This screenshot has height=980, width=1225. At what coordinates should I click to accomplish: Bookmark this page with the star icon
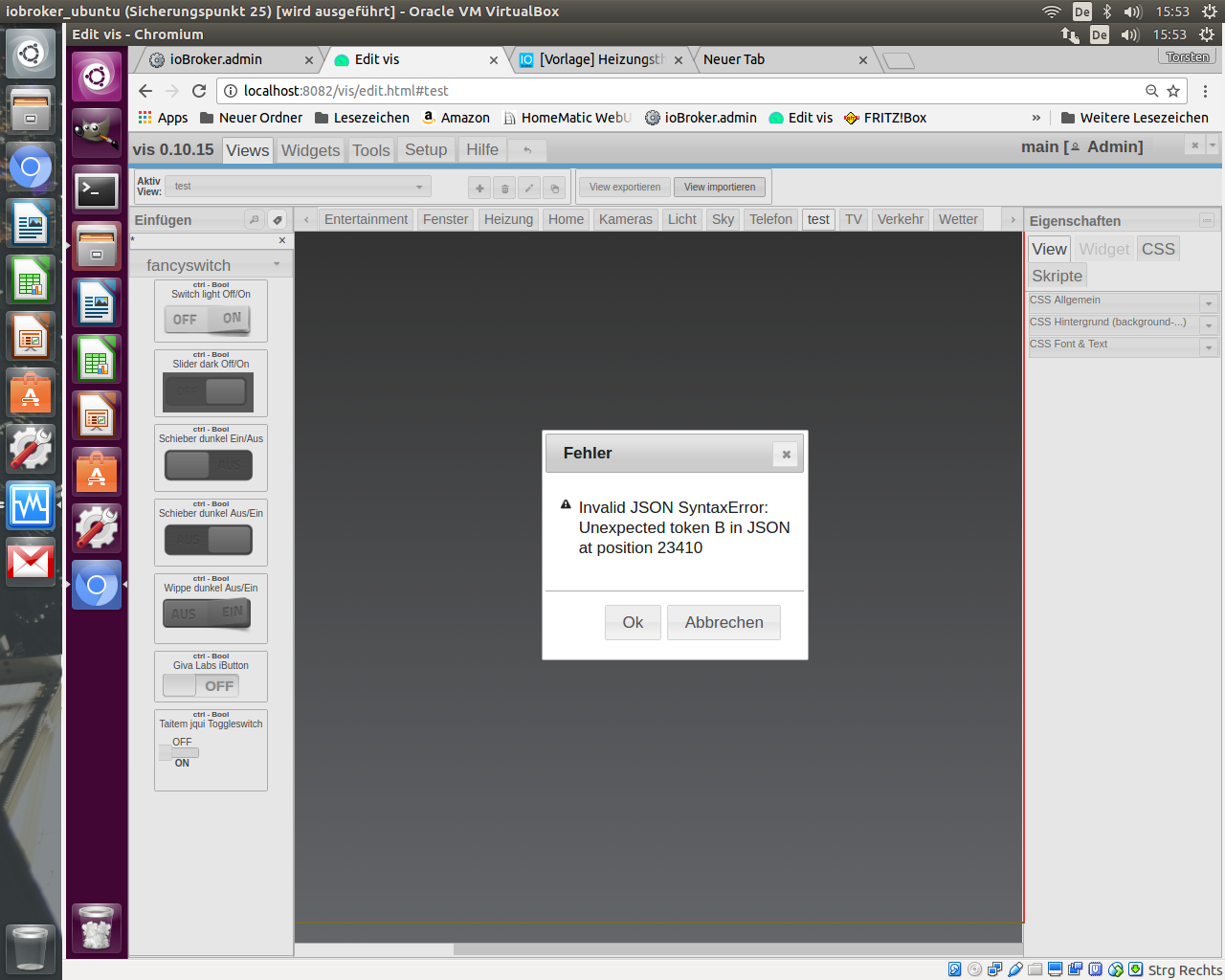point(1173,91)
